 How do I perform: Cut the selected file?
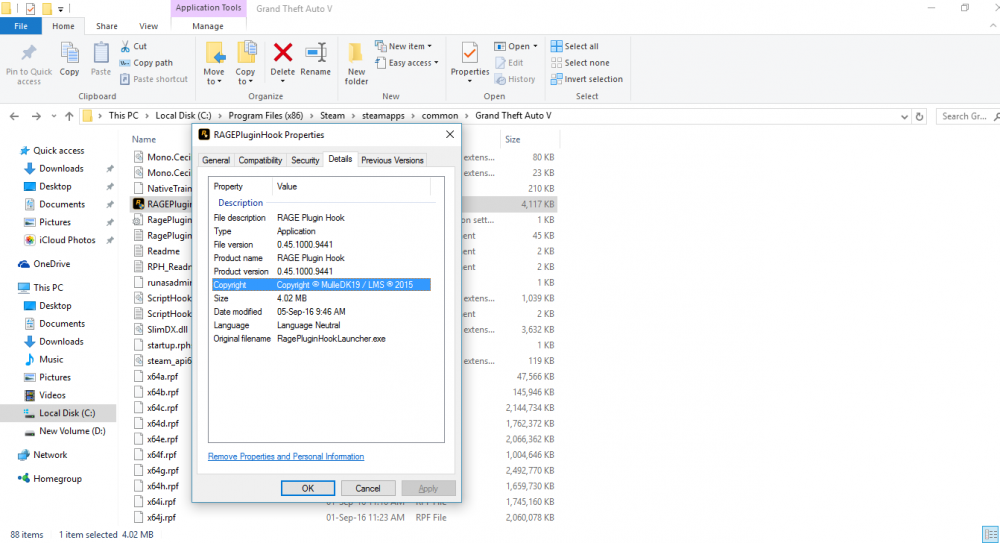click(134, 46)
